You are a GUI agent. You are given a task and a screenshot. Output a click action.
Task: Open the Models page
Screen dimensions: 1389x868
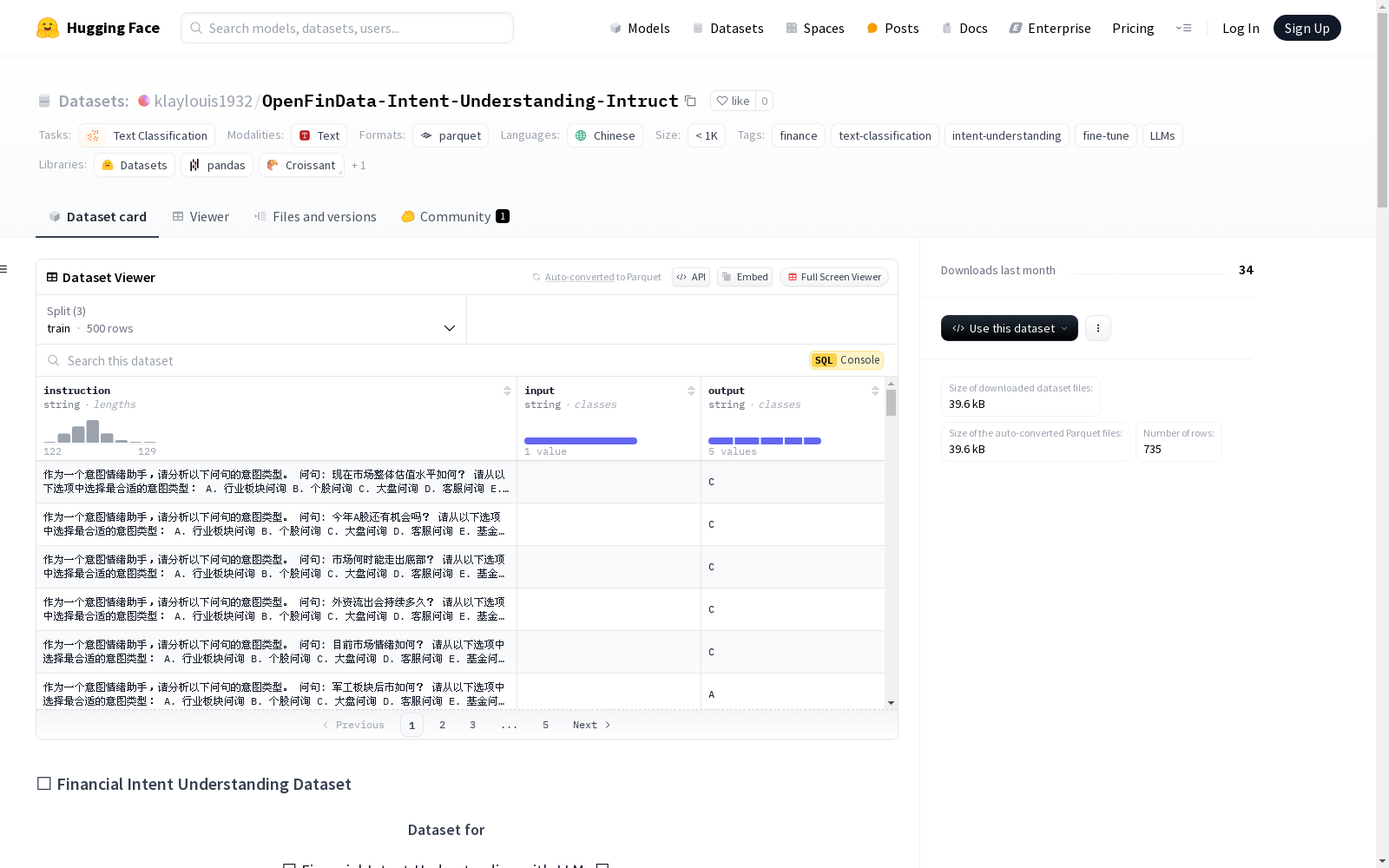click(x=640, y=28)
